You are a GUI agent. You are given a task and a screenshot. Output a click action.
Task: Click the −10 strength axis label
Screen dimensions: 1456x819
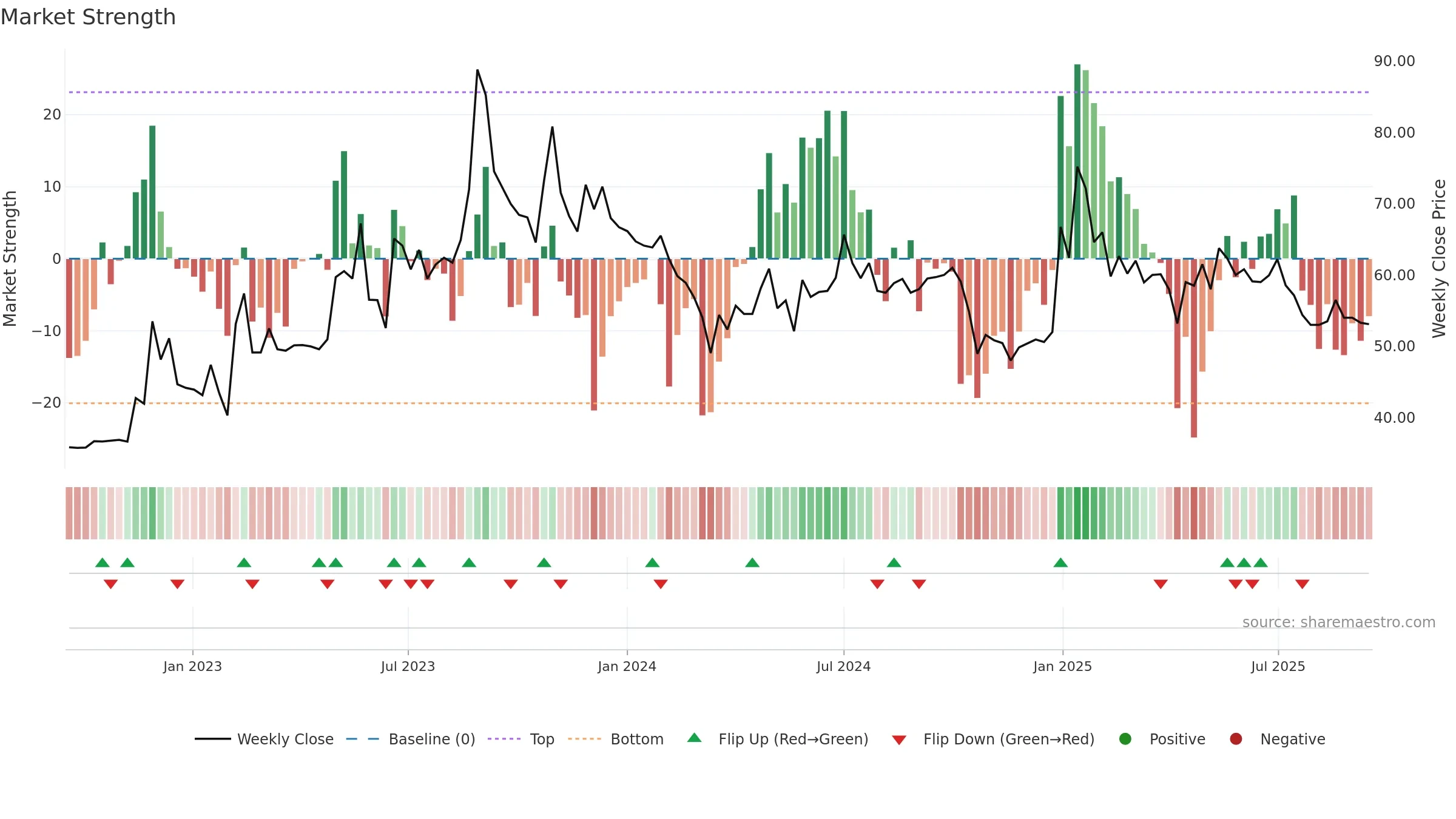click(47, 331)
